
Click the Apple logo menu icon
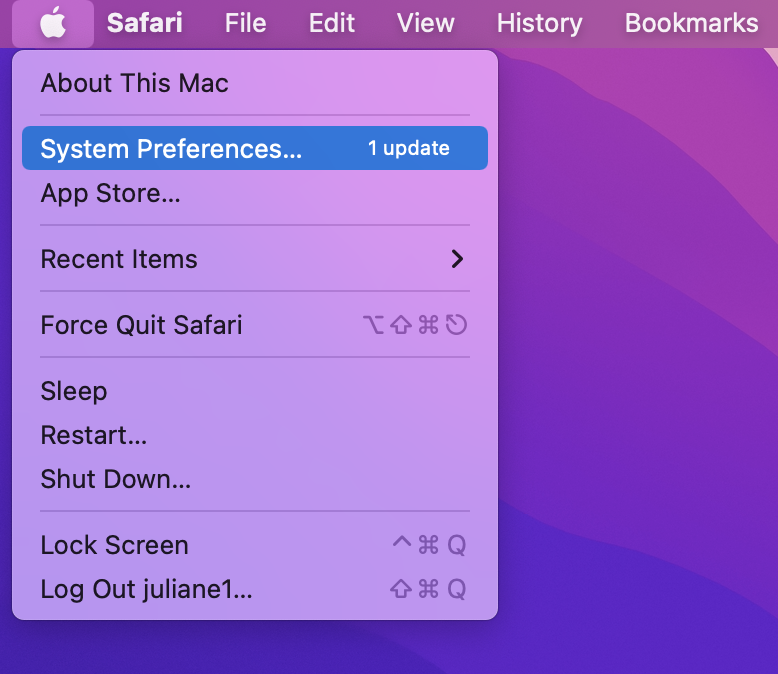pyautogui.click(x=53, y=23)
